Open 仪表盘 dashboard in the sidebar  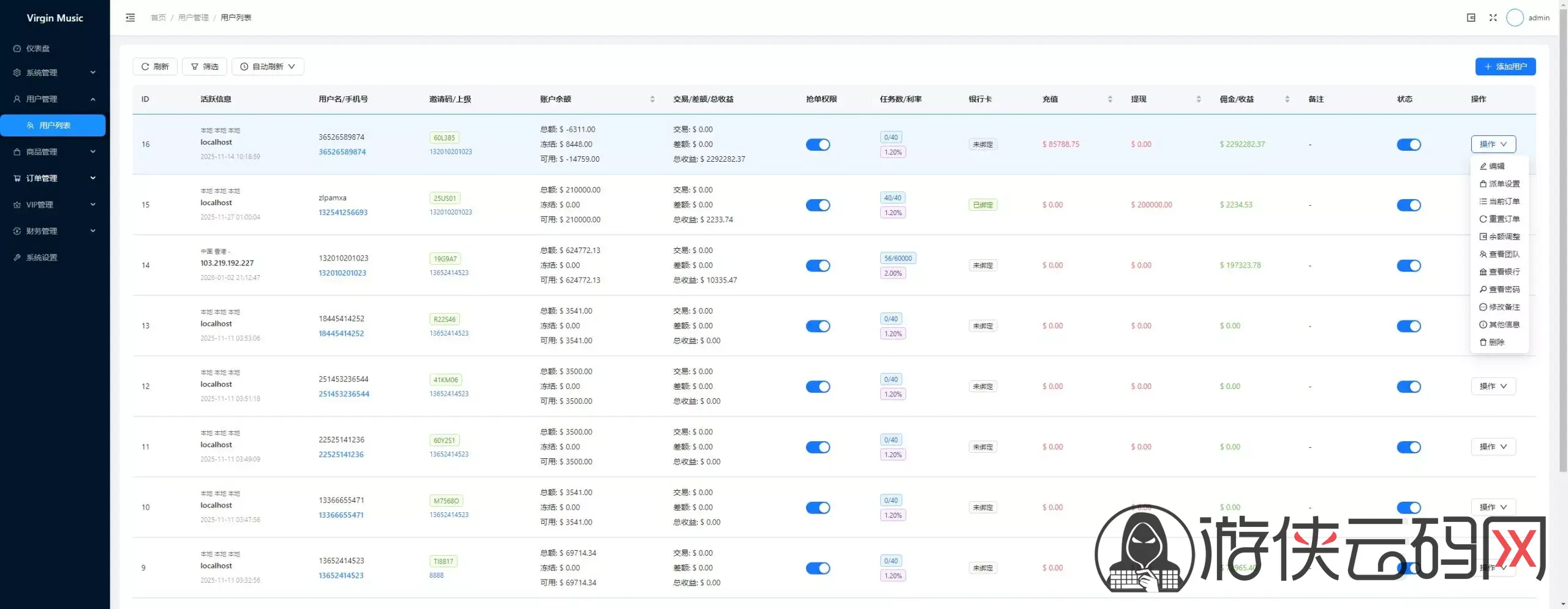point(38,48)
